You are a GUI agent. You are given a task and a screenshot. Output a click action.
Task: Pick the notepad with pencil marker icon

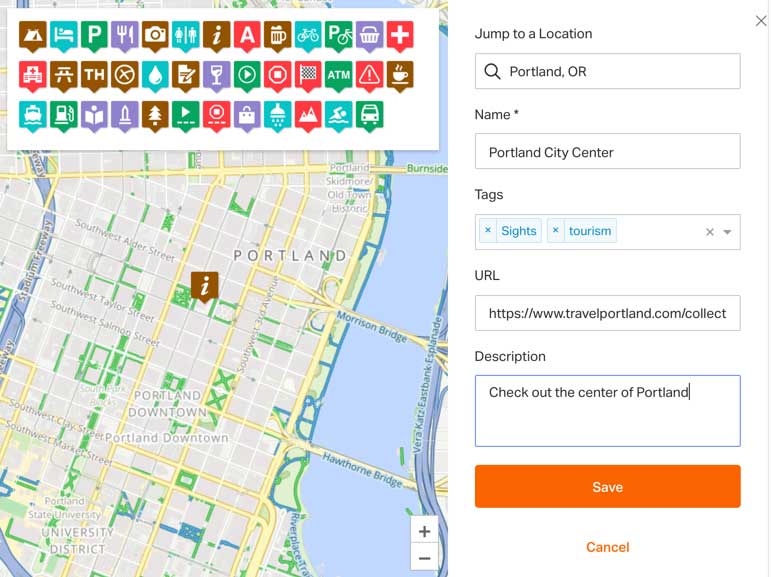tap(186, 76)
